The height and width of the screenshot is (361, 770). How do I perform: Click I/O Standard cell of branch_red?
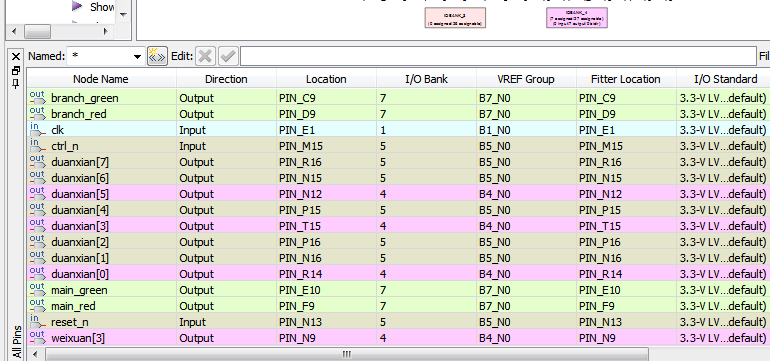(x=723, y=114)
